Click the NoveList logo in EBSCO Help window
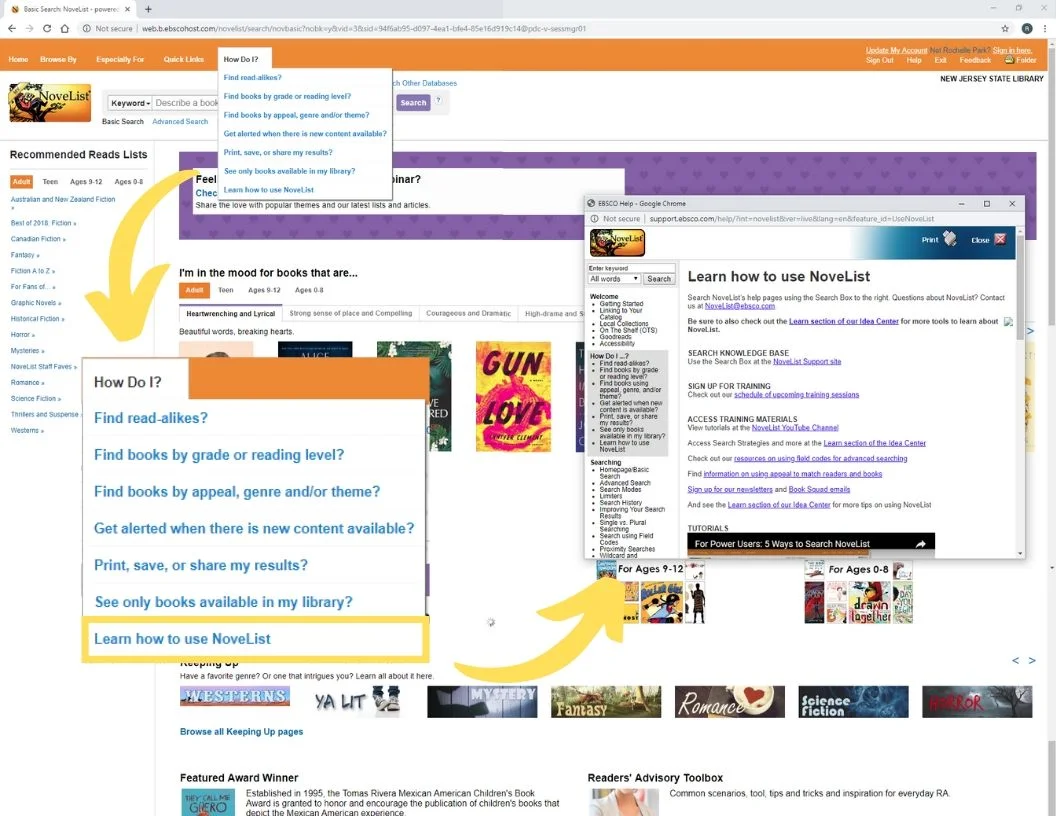Viewport: 1056px width, 816px height. click(x=617, y=242)
